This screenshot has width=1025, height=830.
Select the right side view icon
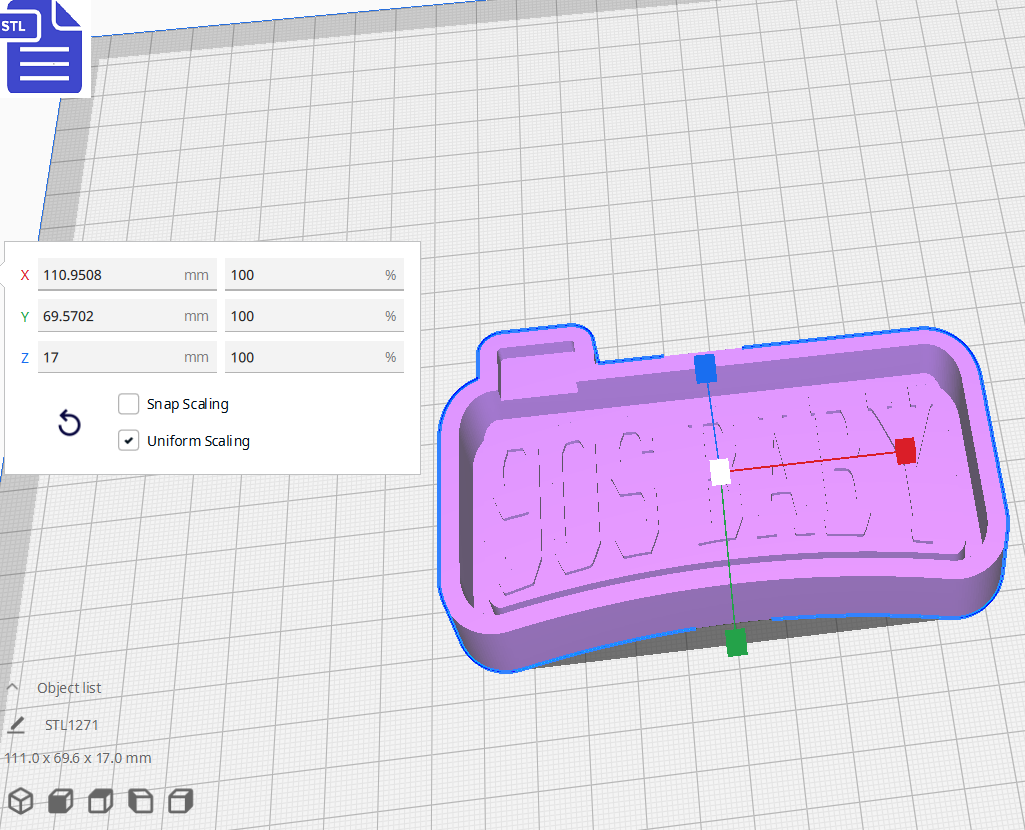[x=180, y=800]
